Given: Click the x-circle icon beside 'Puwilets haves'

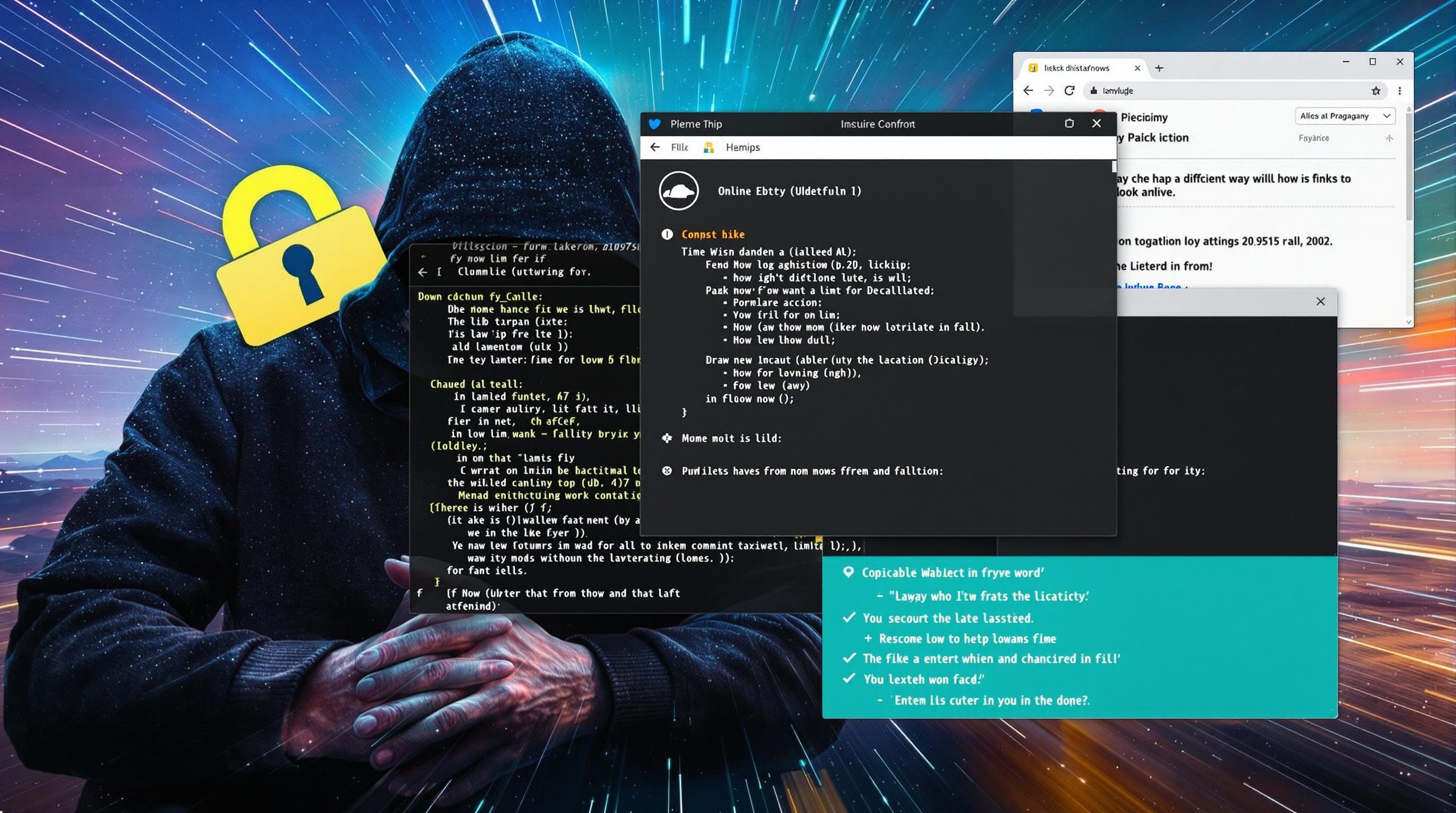Looking at the screenshot, I should coord(667,471).
